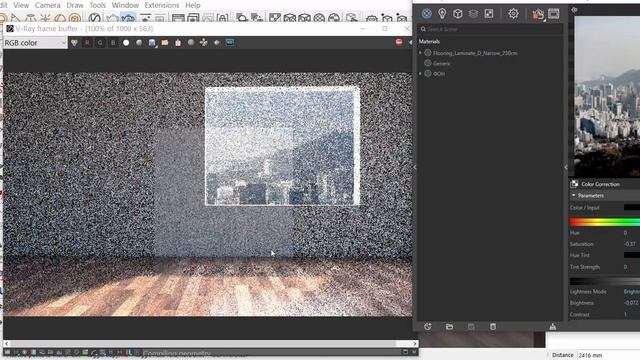The height and width of the screenshot is (360, 640).
Task: Open the Lightness Mode dropdown
Action: pos(631,292)
